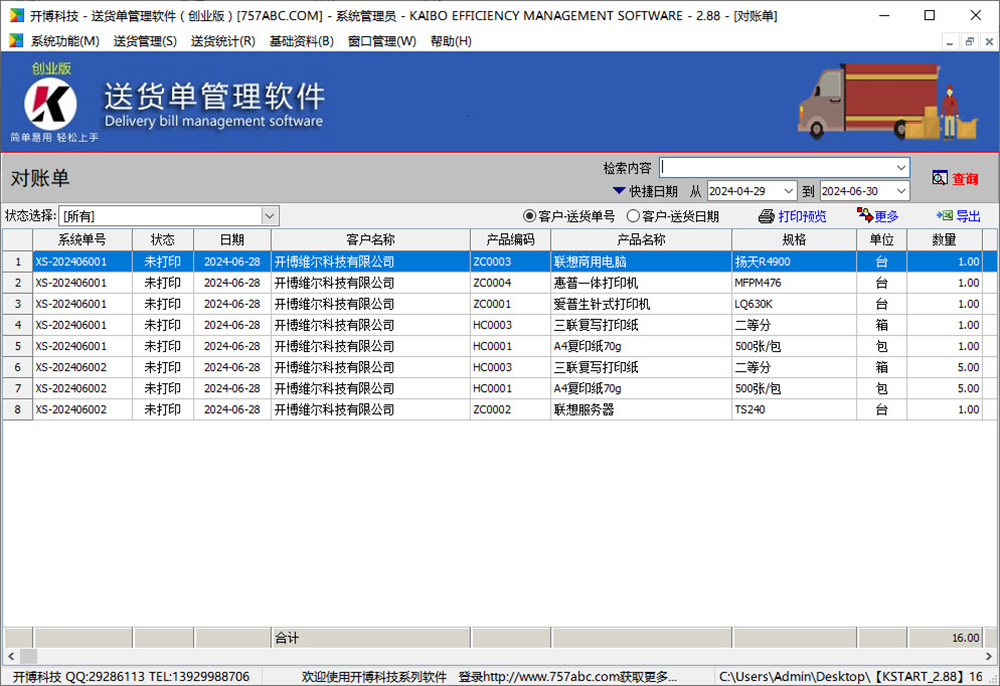Click the horizontal scrollbar thumb

click(x=29, y=655)
